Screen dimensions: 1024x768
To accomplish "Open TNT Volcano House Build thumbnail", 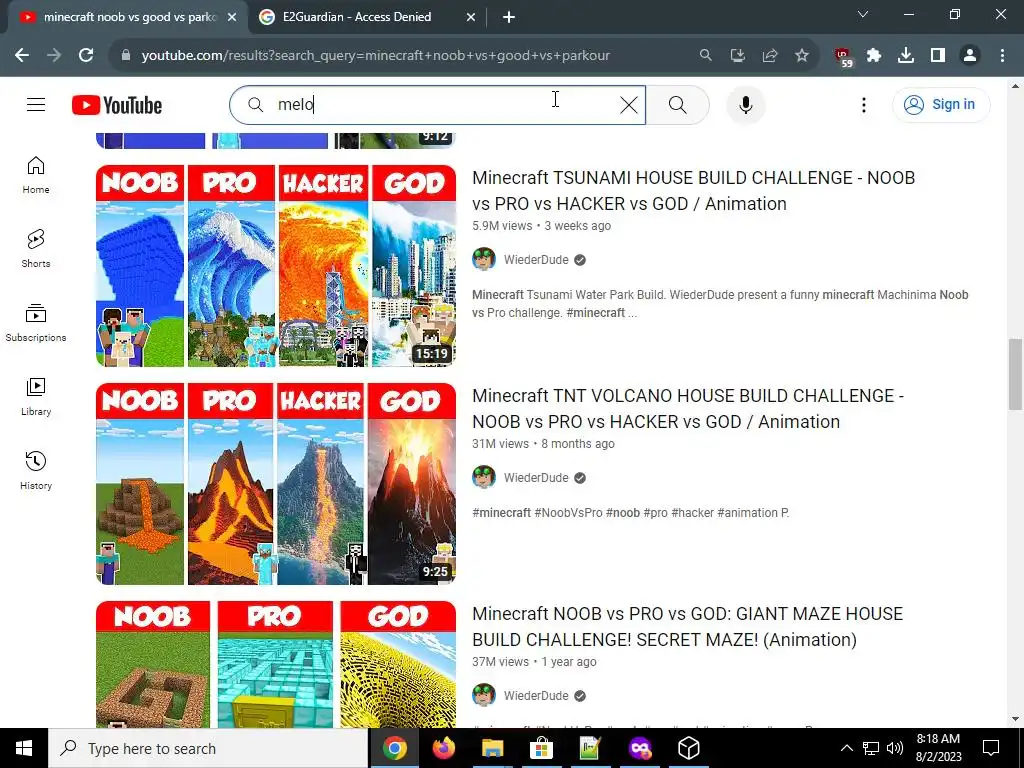I will [276, 483].
